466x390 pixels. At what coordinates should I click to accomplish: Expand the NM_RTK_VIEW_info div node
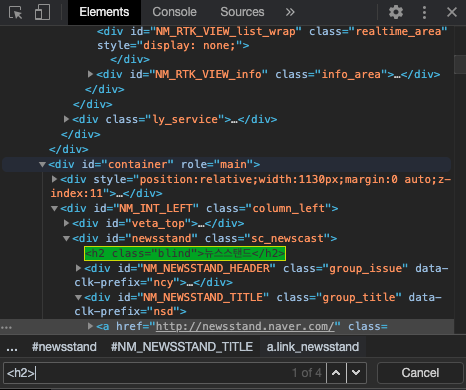(x=90, y=74)
